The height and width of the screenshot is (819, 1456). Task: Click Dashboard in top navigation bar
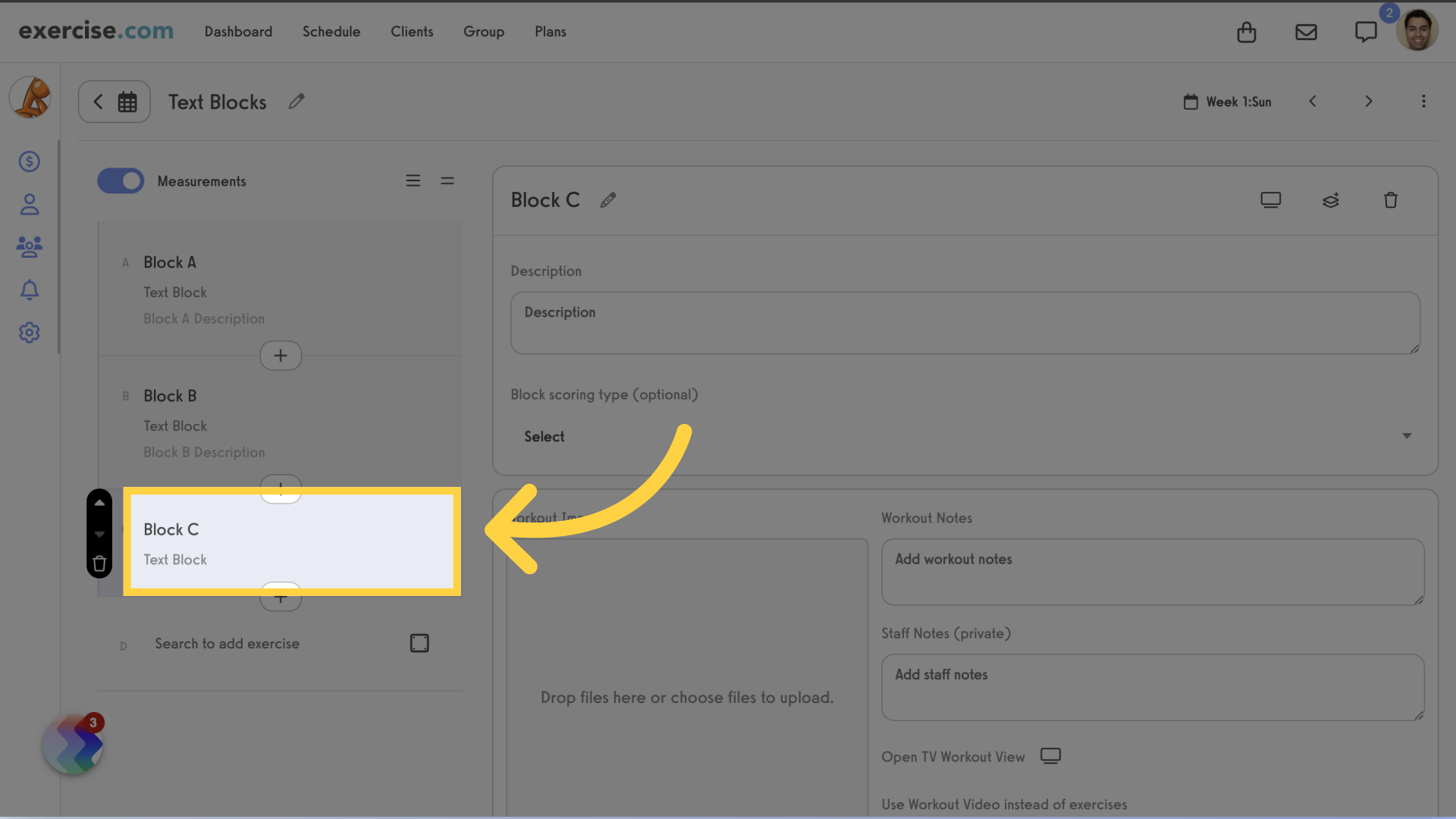(238, 30)
